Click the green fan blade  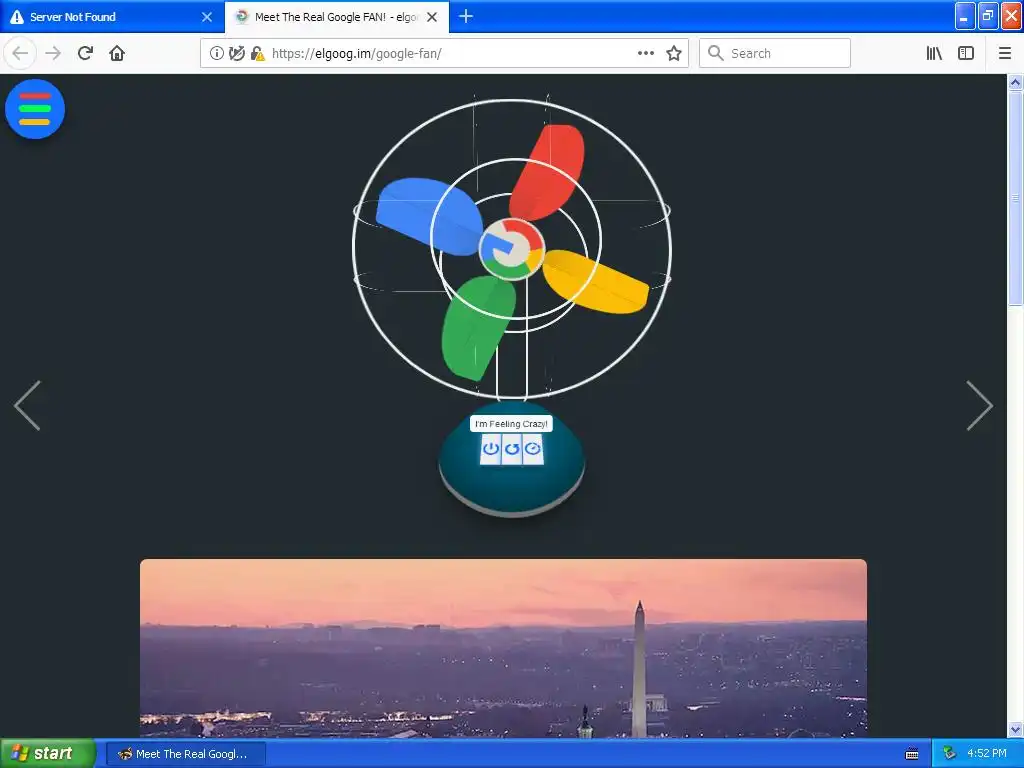tap(477, 327)
